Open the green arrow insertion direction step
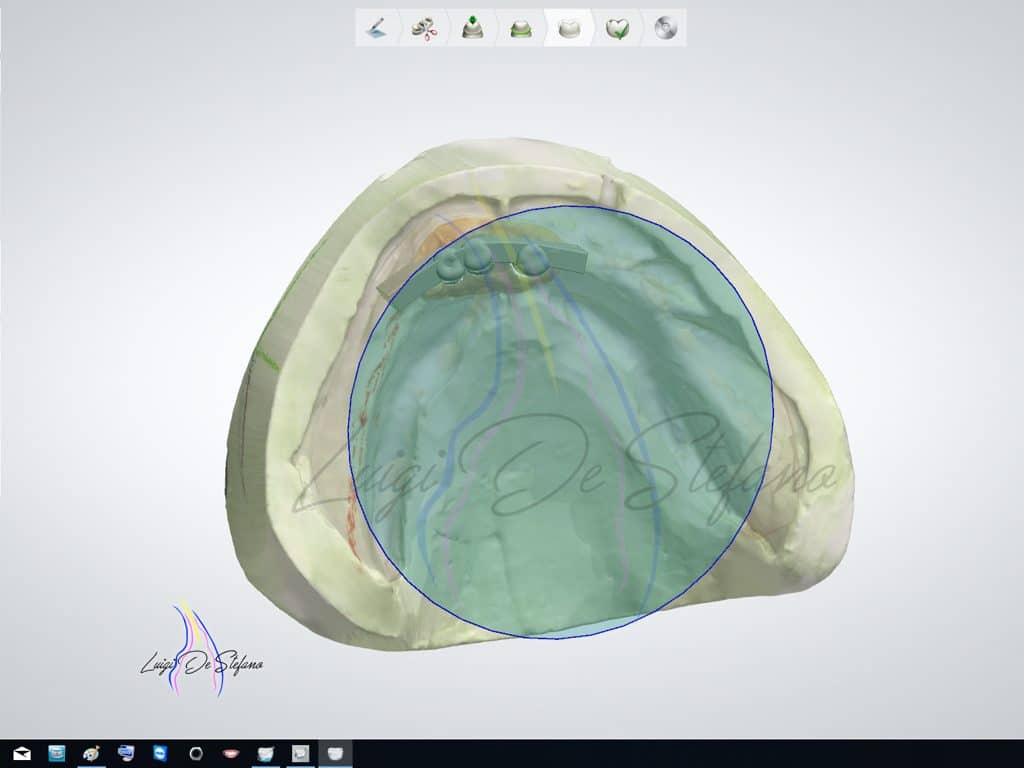1024x768 pixels. point(472,28)
